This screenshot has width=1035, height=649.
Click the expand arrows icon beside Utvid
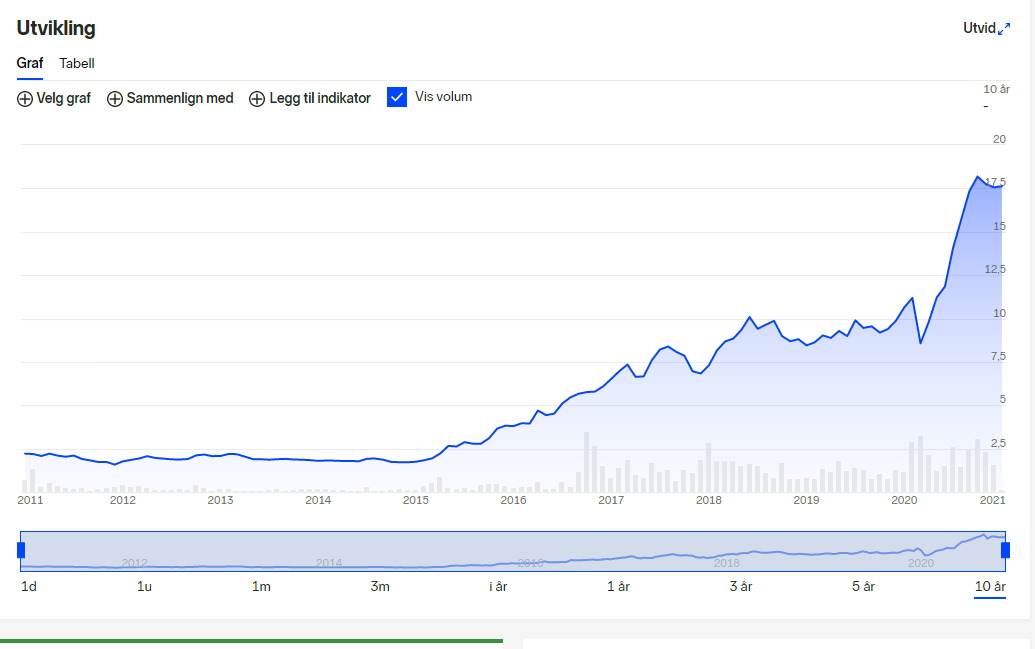(x=1004, y=29)
